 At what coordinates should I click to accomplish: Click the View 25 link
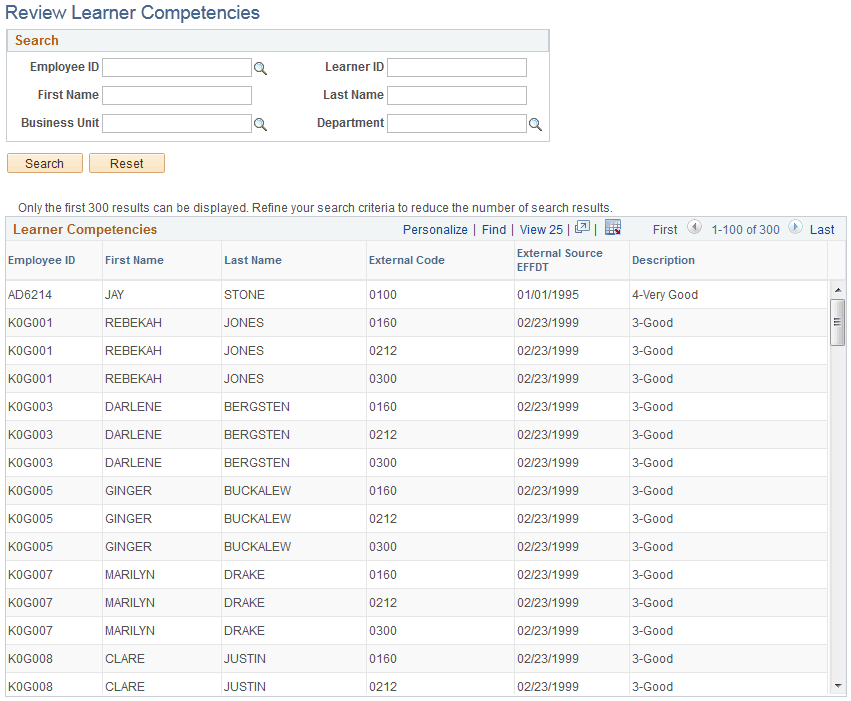click(x=541, y=230)
